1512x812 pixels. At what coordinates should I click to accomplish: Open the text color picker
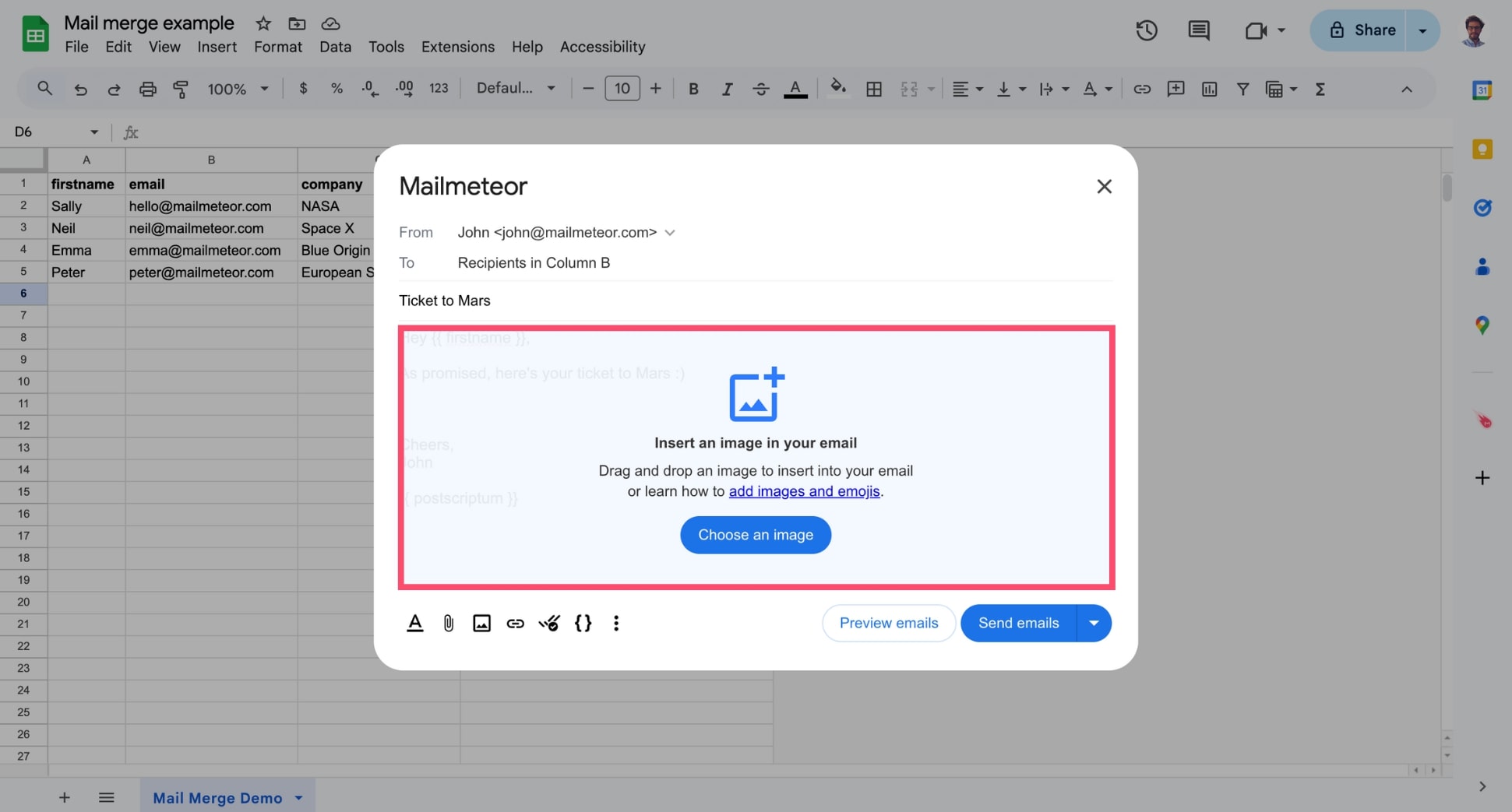[x=795, y=89]
